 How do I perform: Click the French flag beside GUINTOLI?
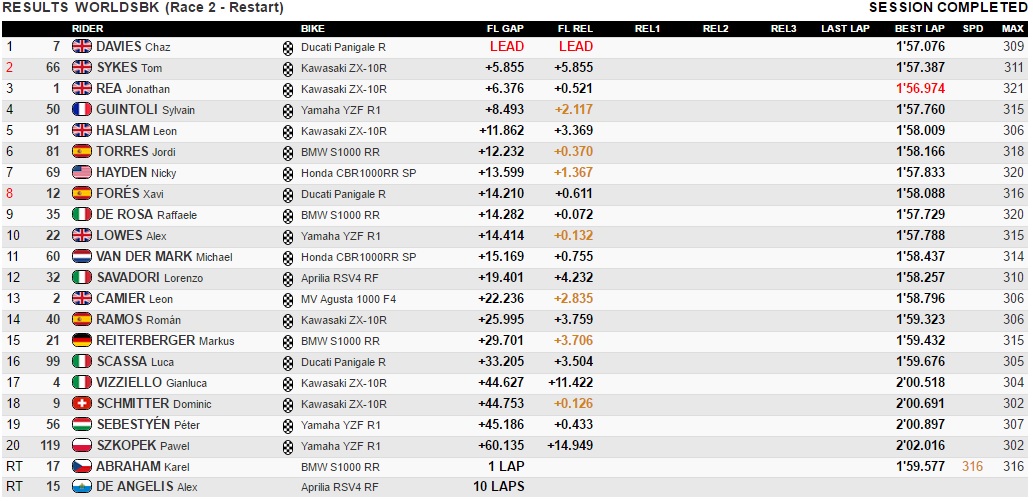click(82, 110)
